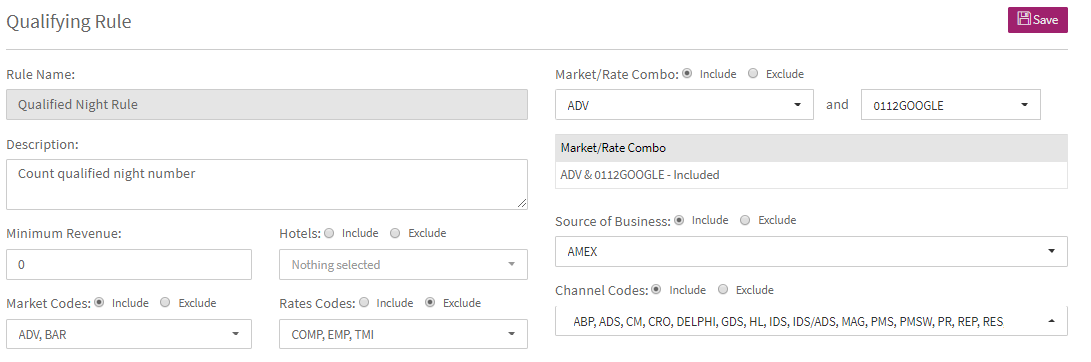Open the AMEX Source of Business dropdown

811,251
